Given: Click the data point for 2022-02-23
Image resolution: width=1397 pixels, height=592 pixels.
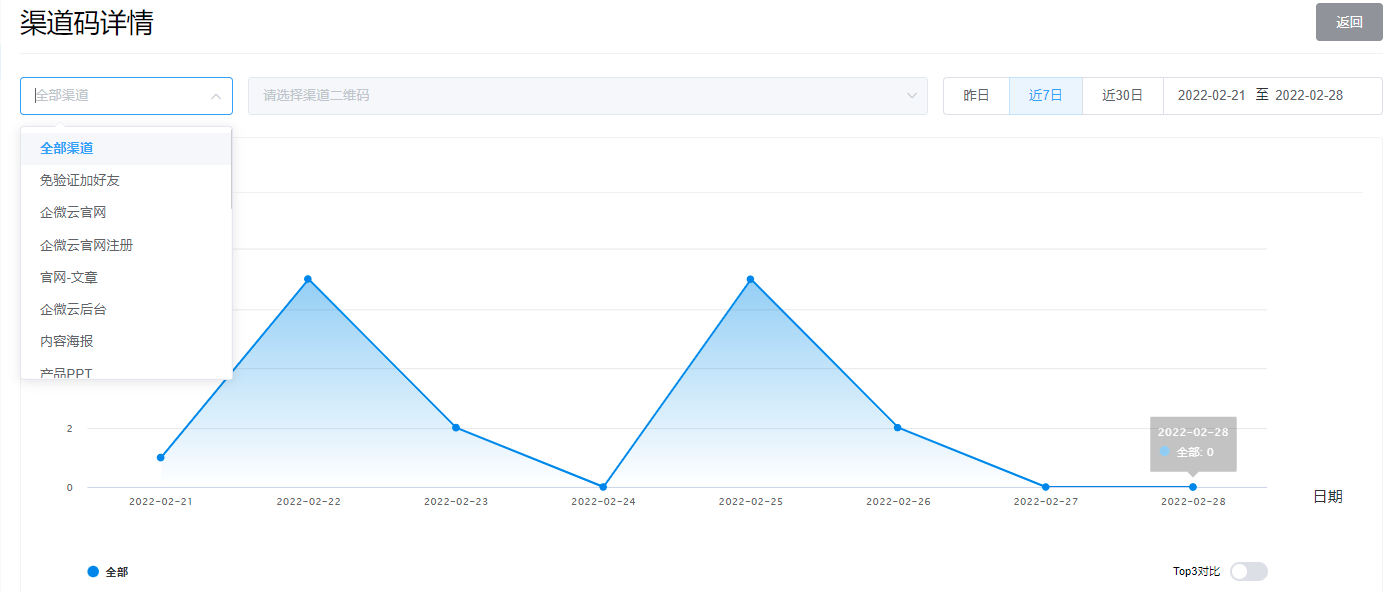Looking at the screenshot, I should pos(456,428).
